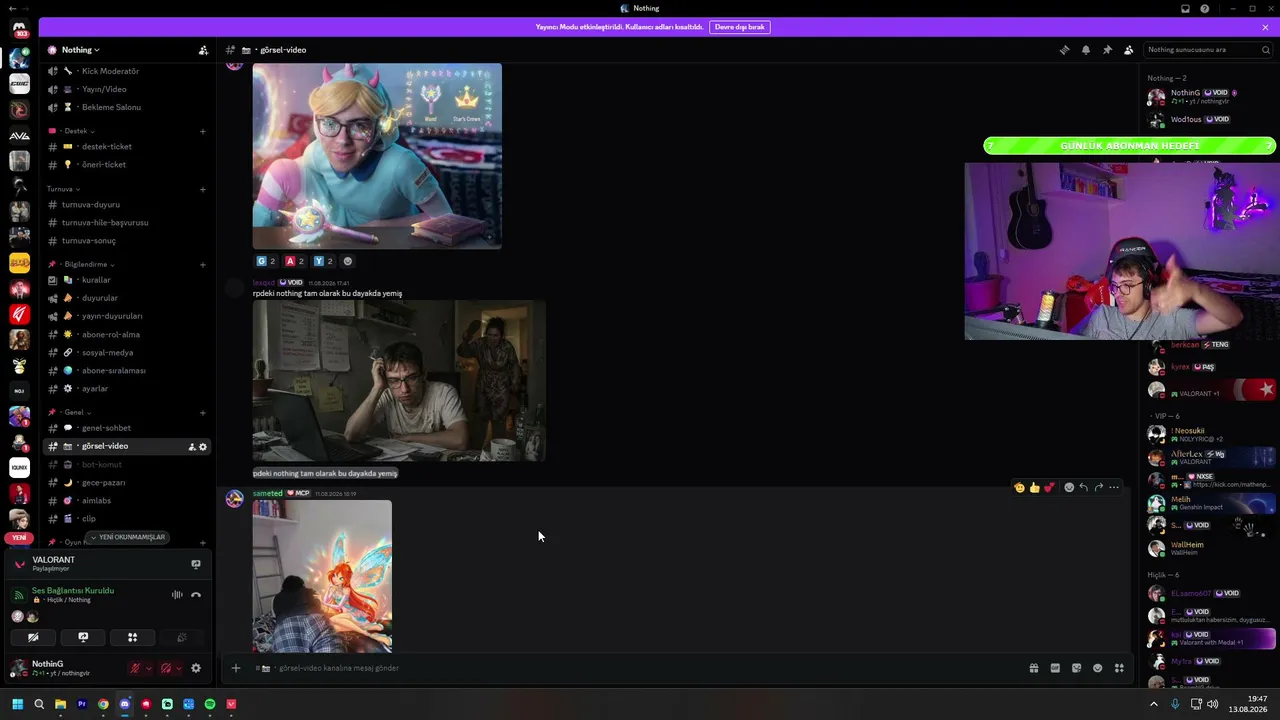The width and height of the screenshot is (1280, 720).
Task: Add a channel to Bilgilendirme category
Action: click(203, 265)
